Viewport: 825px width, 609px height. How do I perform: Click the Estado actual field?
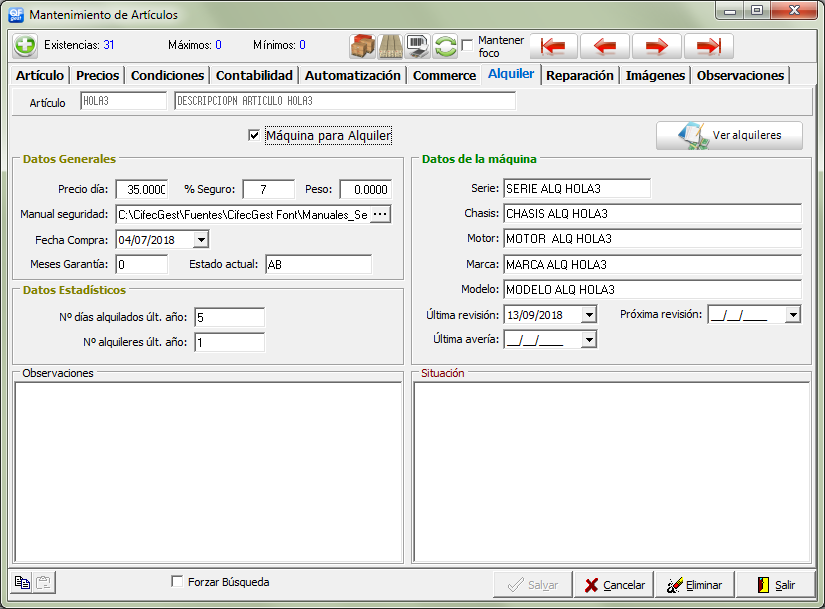pyautogui.click(x=319, y=264)
